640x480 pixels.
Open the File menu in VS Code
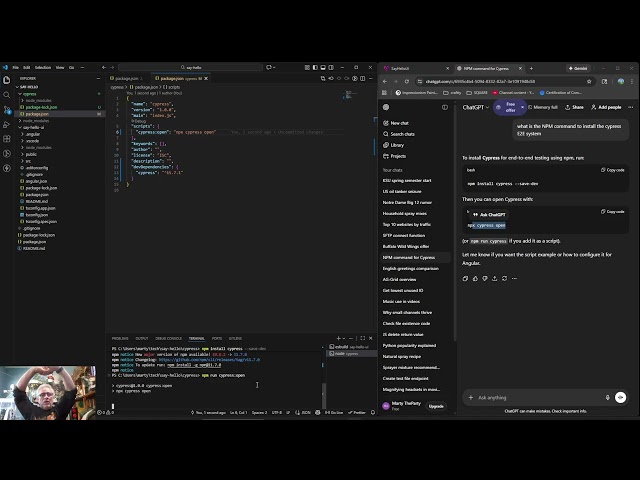16,67
